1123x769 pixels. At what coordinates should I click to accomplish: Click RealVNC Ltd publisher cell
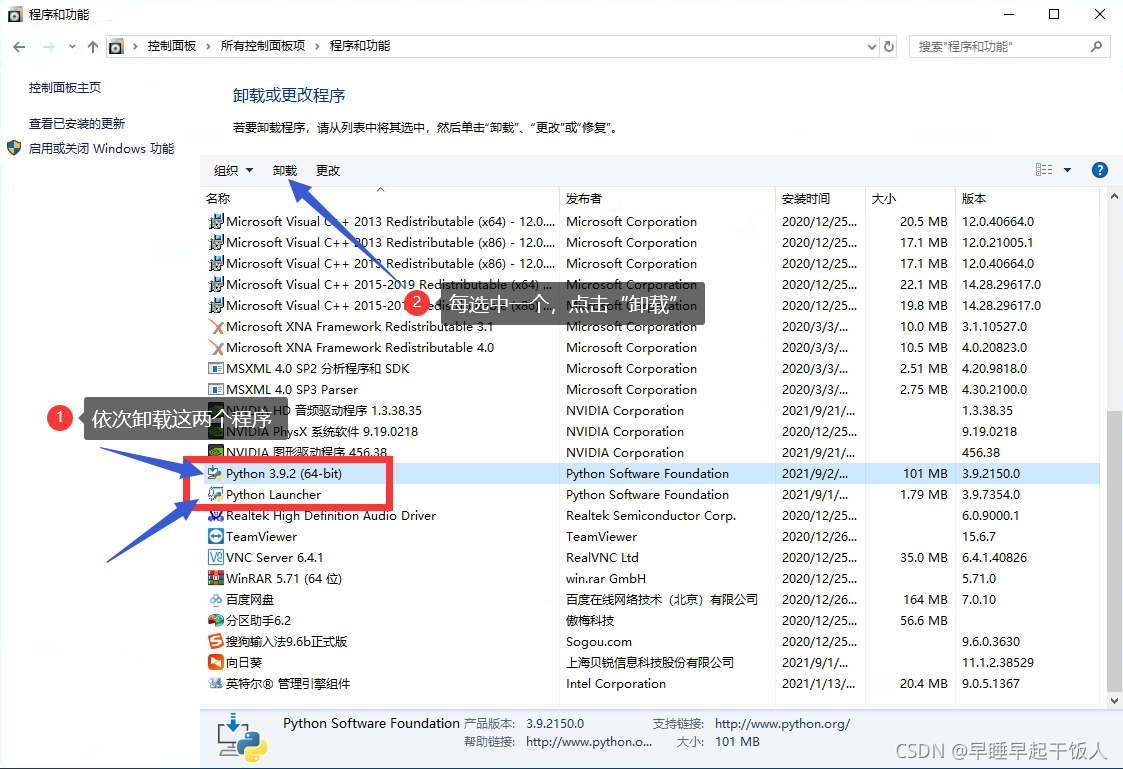(602, 557)
